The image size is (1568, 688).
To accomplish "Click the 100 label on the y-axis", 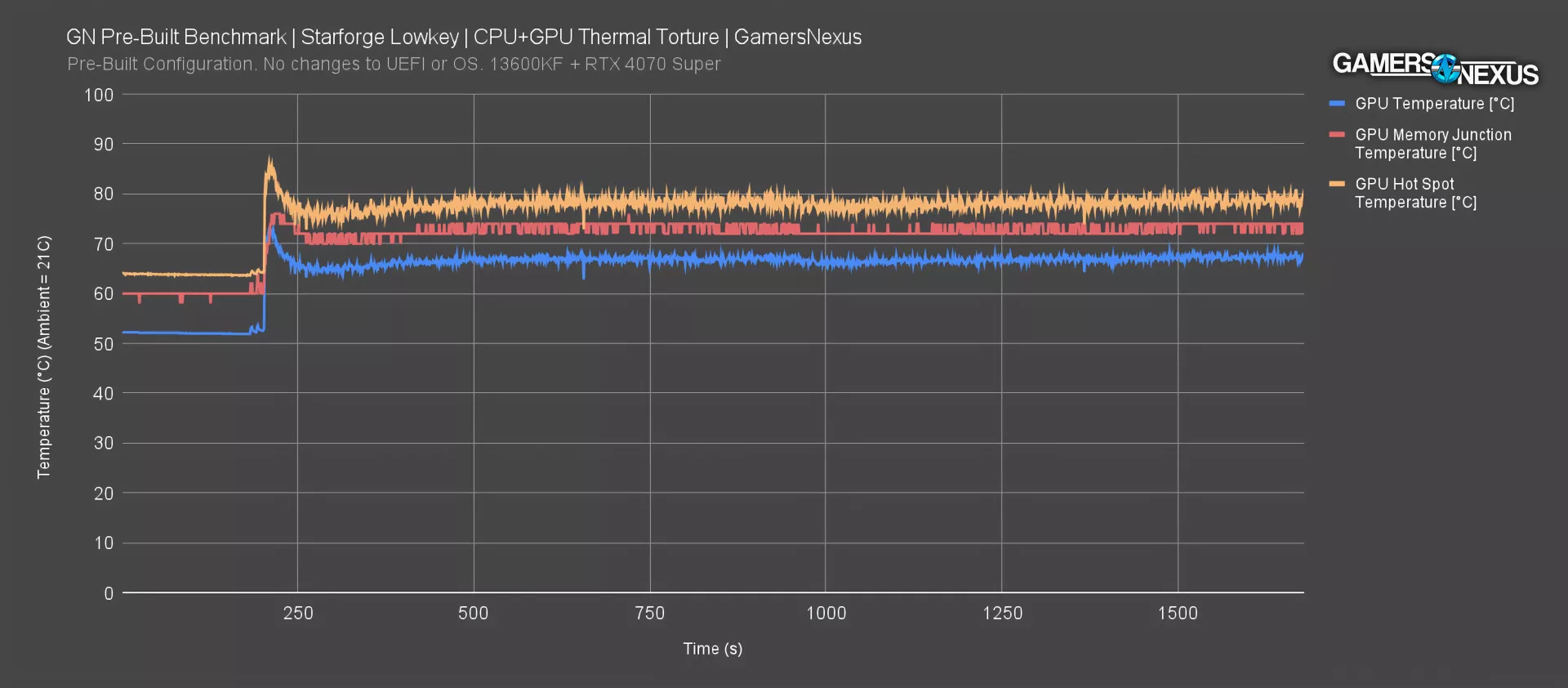I will point(99,96).
